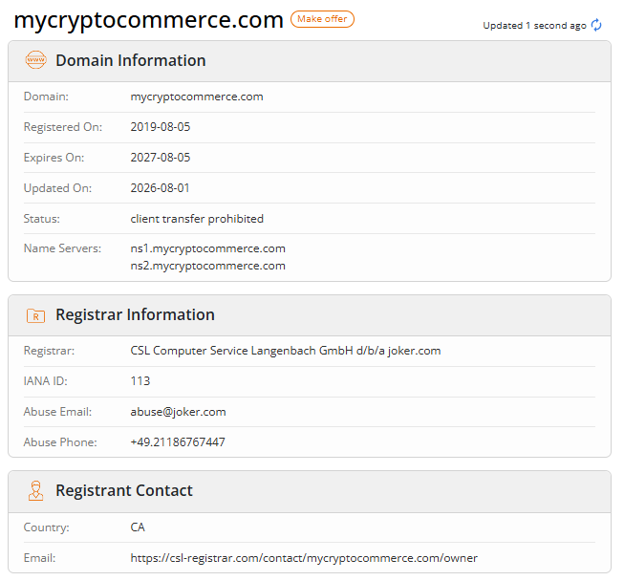
Task: Click the Registrant Contact person icon
Action: [x=36, y=491]
